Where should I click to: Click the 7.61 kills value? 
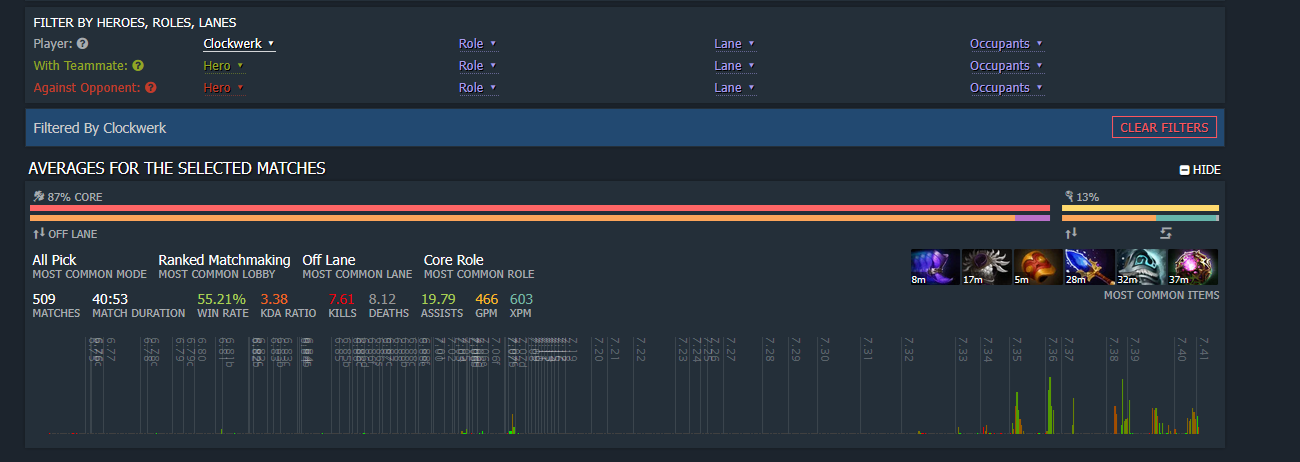[x=342, y=299]
